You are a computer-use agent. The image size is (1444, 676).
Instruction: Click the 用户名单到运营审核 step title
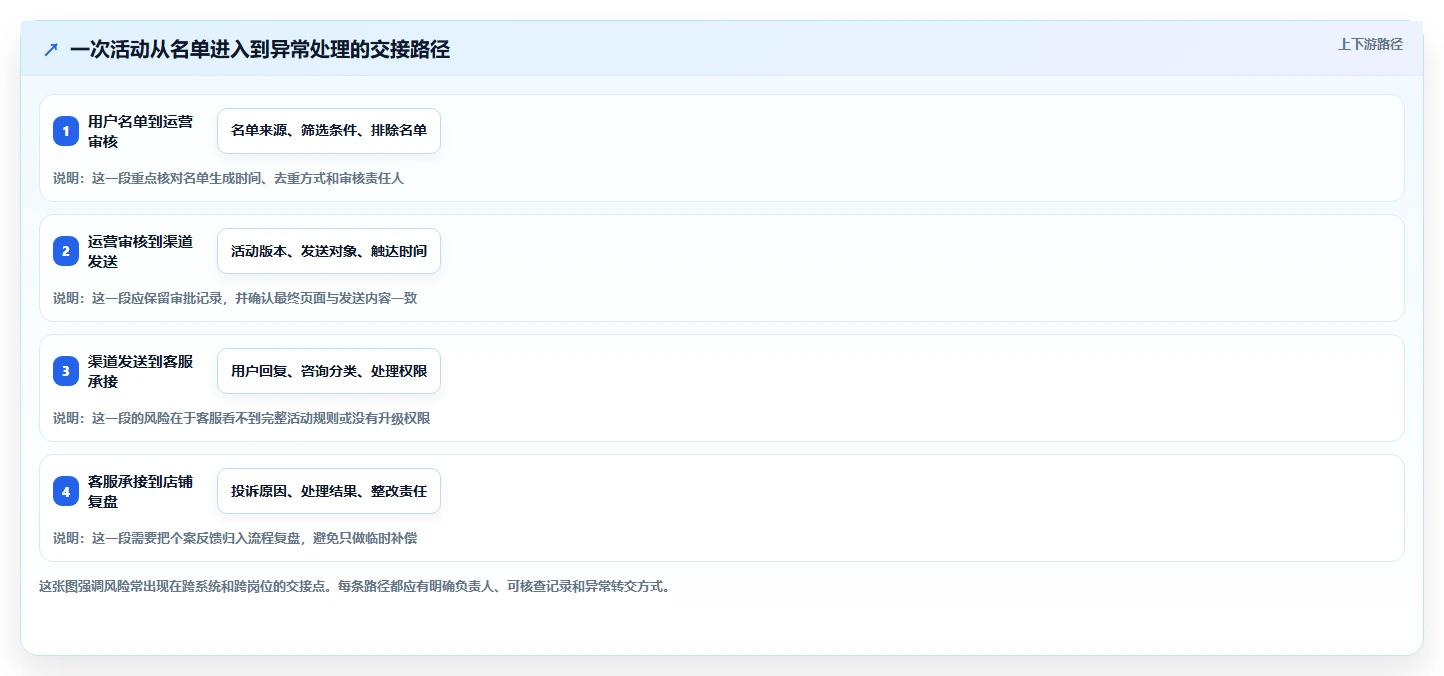tap(140, 131)
